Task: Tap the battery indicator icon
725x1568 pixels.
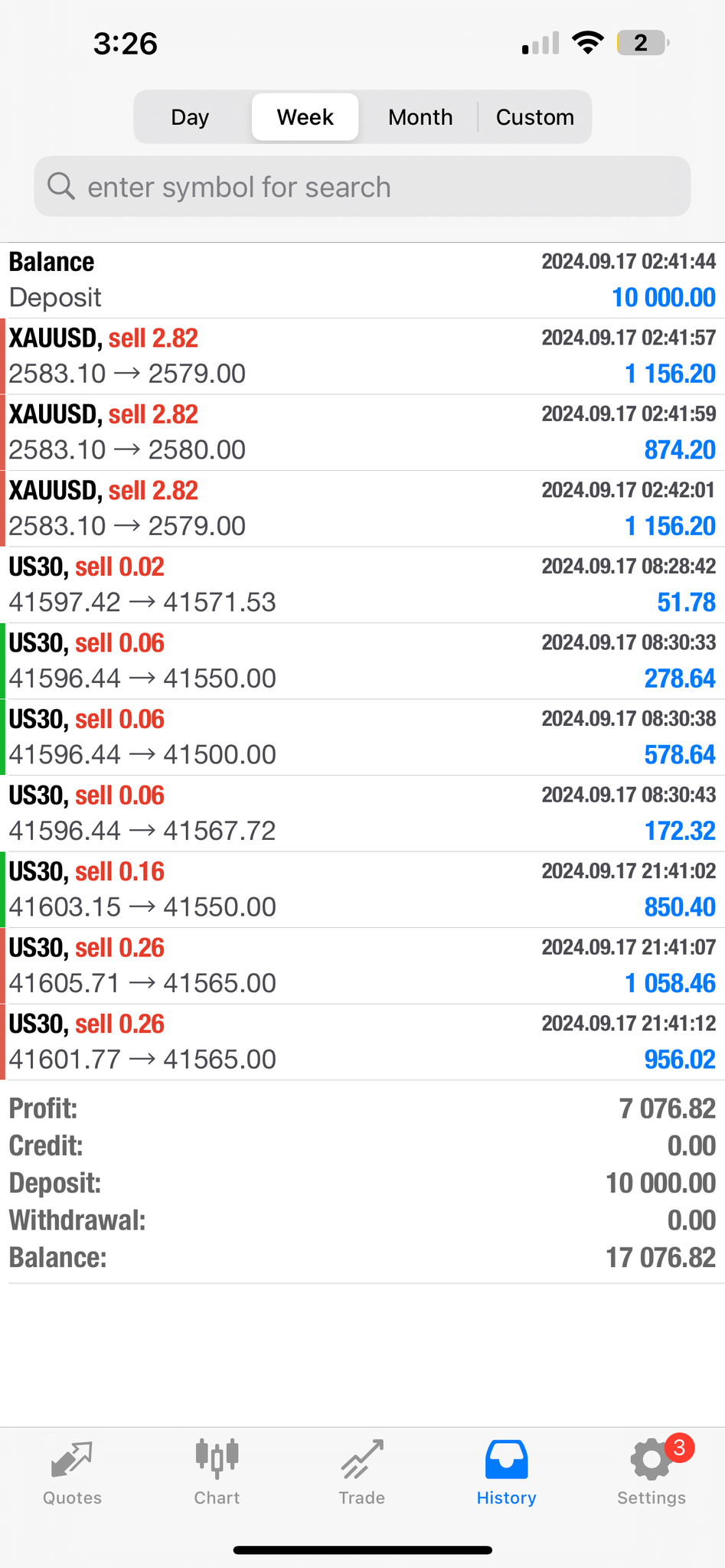Action: tap(642, 43)
